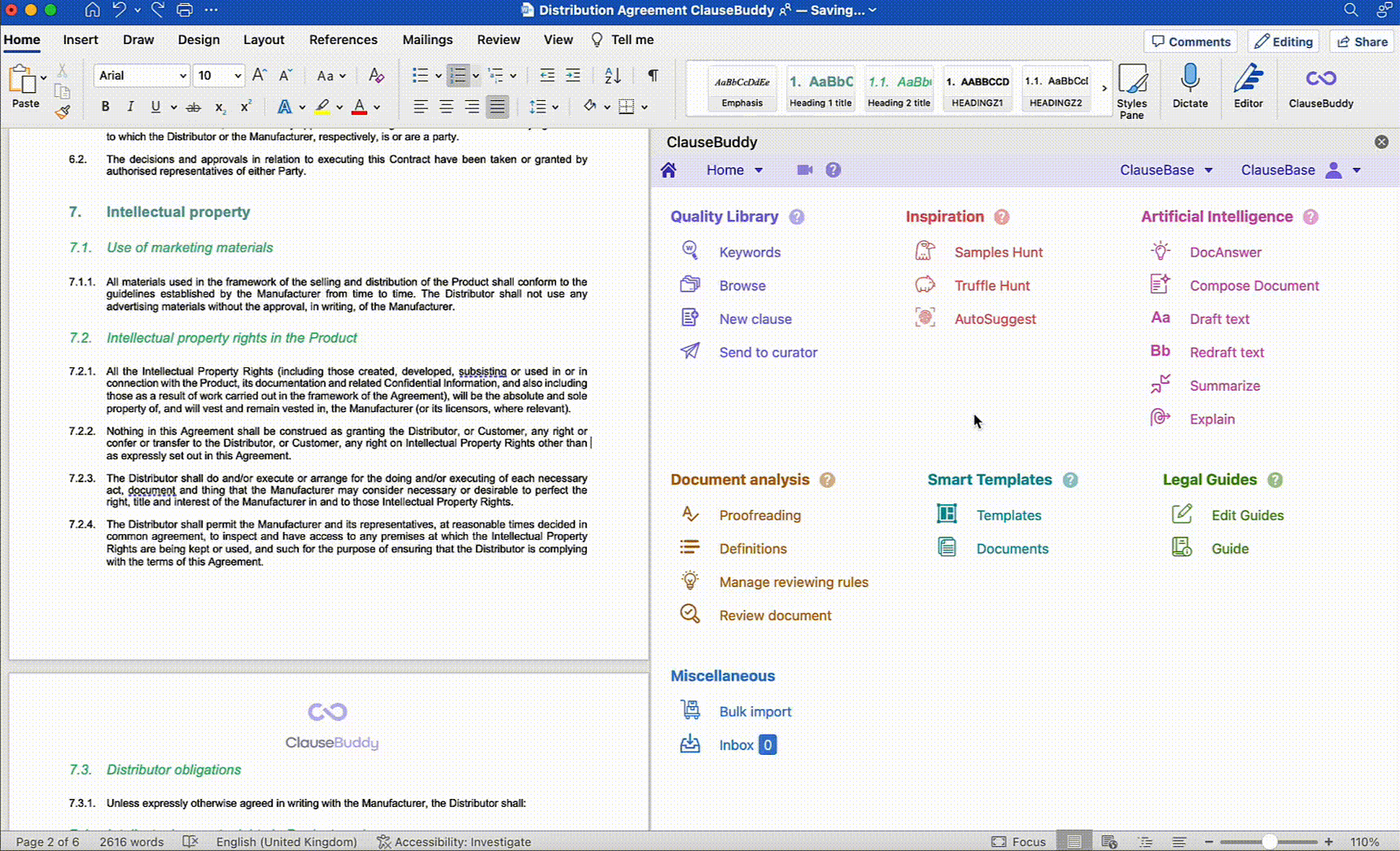Expand the styles gallery arrow
Screen dimensions: 1400x851
point(1105,88)
